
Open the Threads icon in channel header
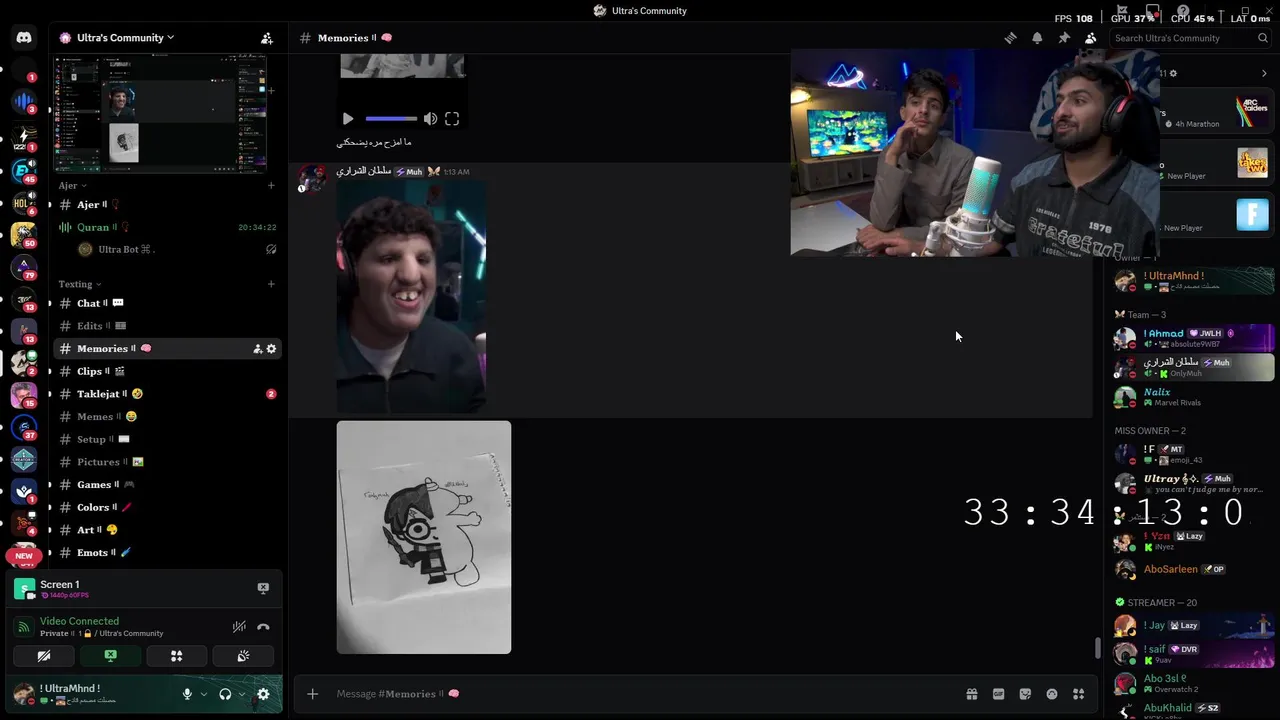1010,38
